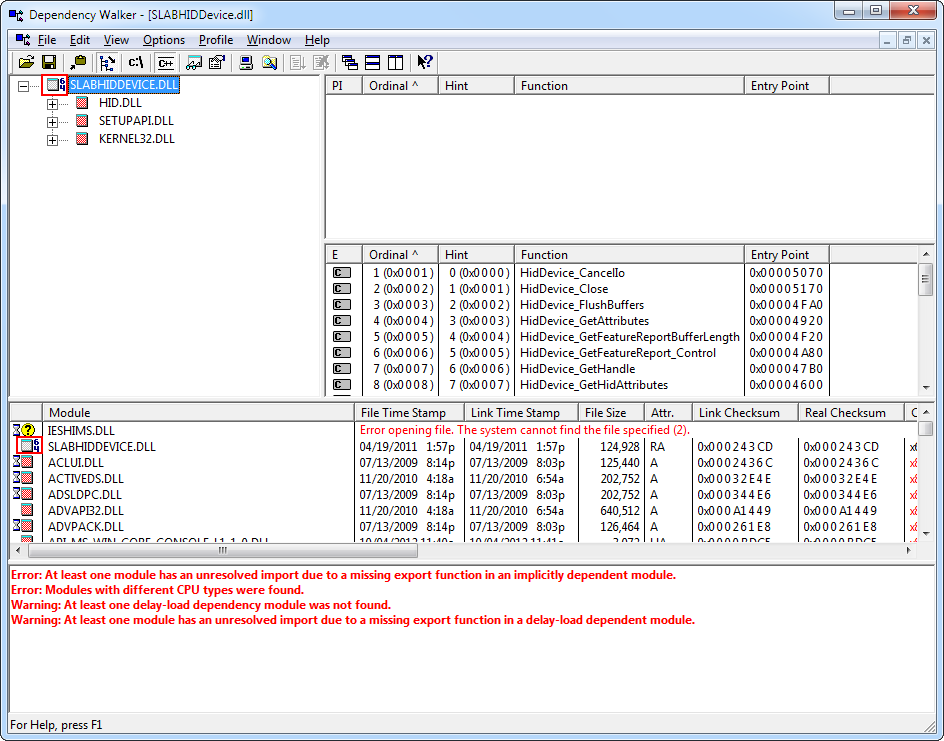
Task: Toggle View Full Paths with the c:\ icon
Action: coord(135,62)
